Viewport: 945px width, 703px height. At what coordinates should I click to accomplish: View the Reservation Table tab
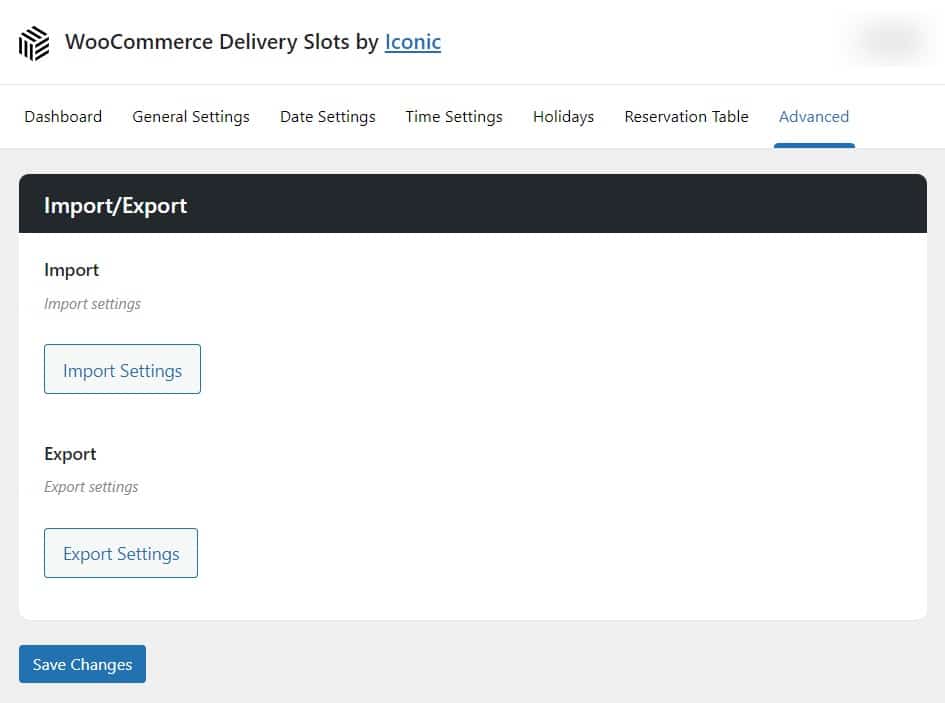click(x=686, y=117)
